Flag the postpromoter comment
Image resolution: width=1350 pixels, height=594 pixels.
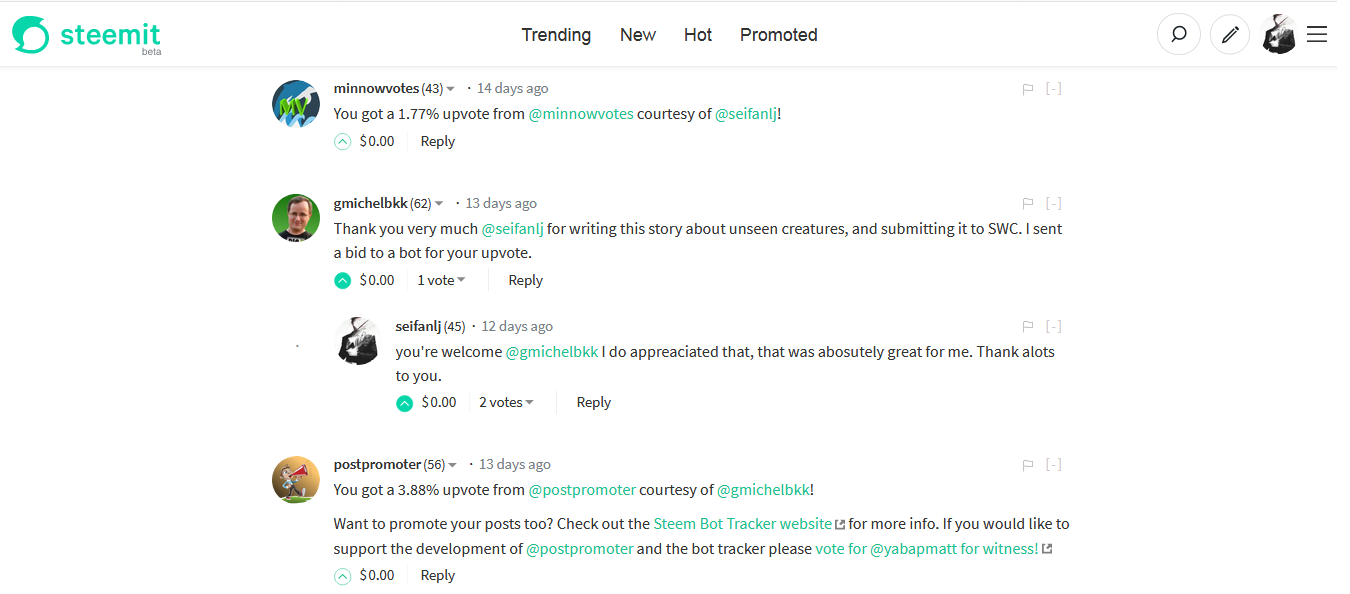point(1027,465)
